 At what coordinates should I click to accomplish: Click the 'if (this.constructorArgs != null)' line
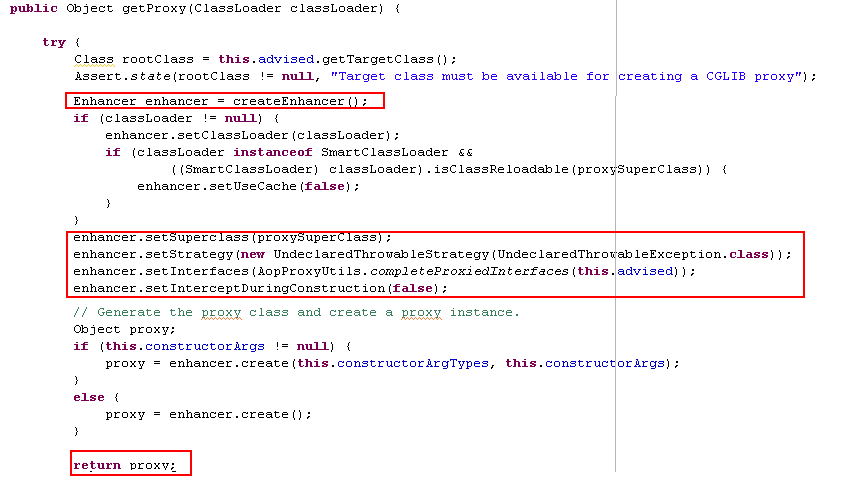tap(212, 347)
